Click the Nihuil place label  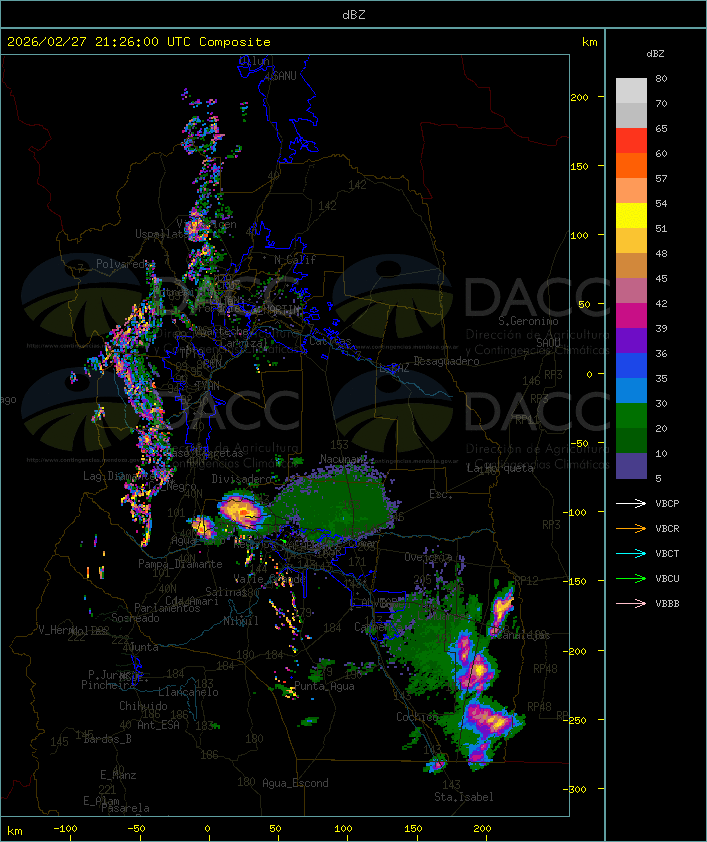click(241, 621)
